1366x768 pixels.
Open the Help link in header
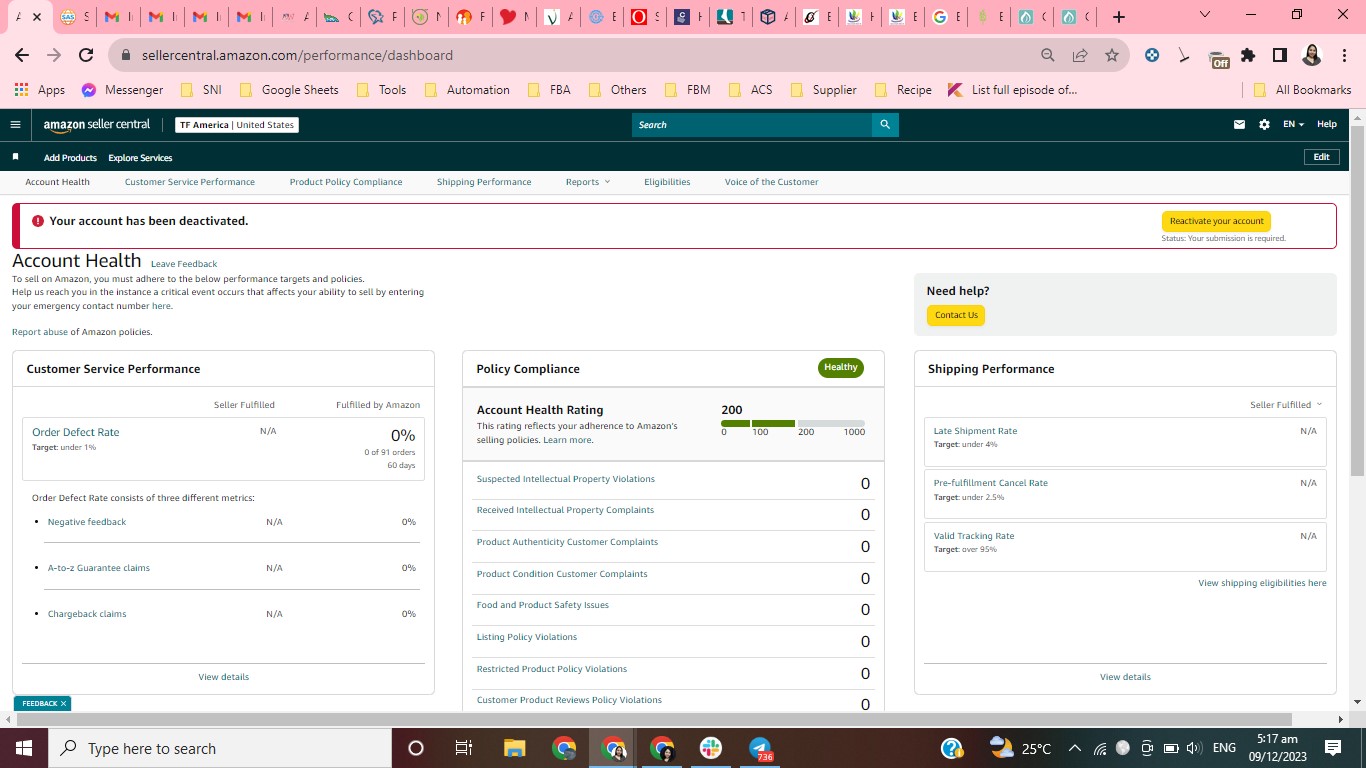1327,125
